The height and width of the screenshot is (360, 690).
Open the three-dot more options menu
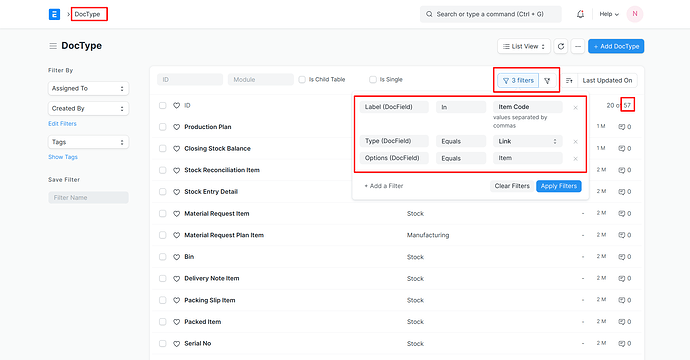click(x=578, y=46)
